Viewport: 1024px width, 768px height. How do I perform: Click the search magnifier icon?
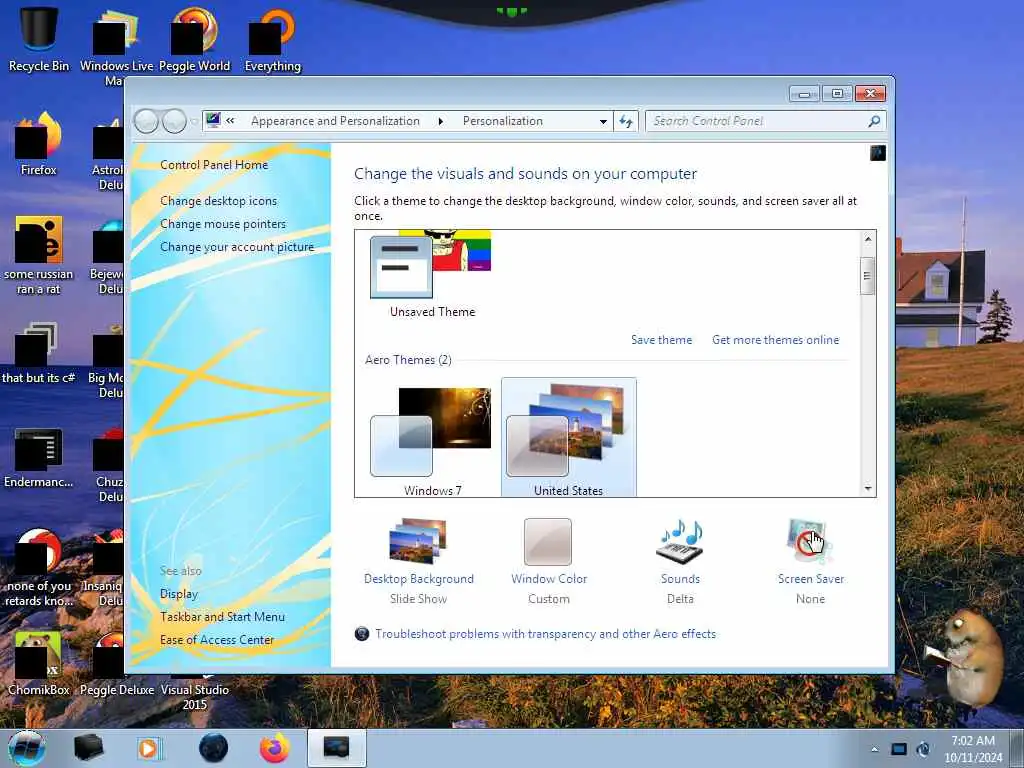[x=874, y=121]
